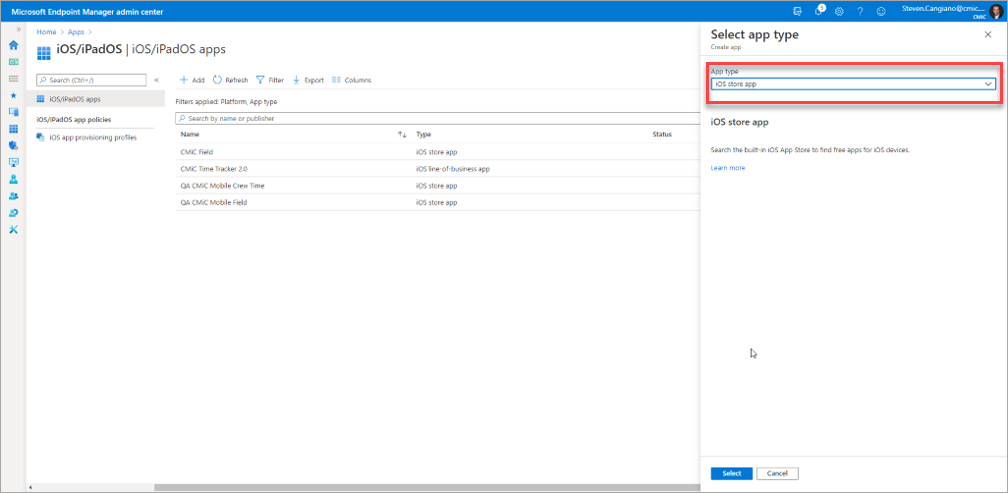This screenshot has width=1008, height=493.
Task: Close the Select app type panel
Action: click(x=988, y=35)
